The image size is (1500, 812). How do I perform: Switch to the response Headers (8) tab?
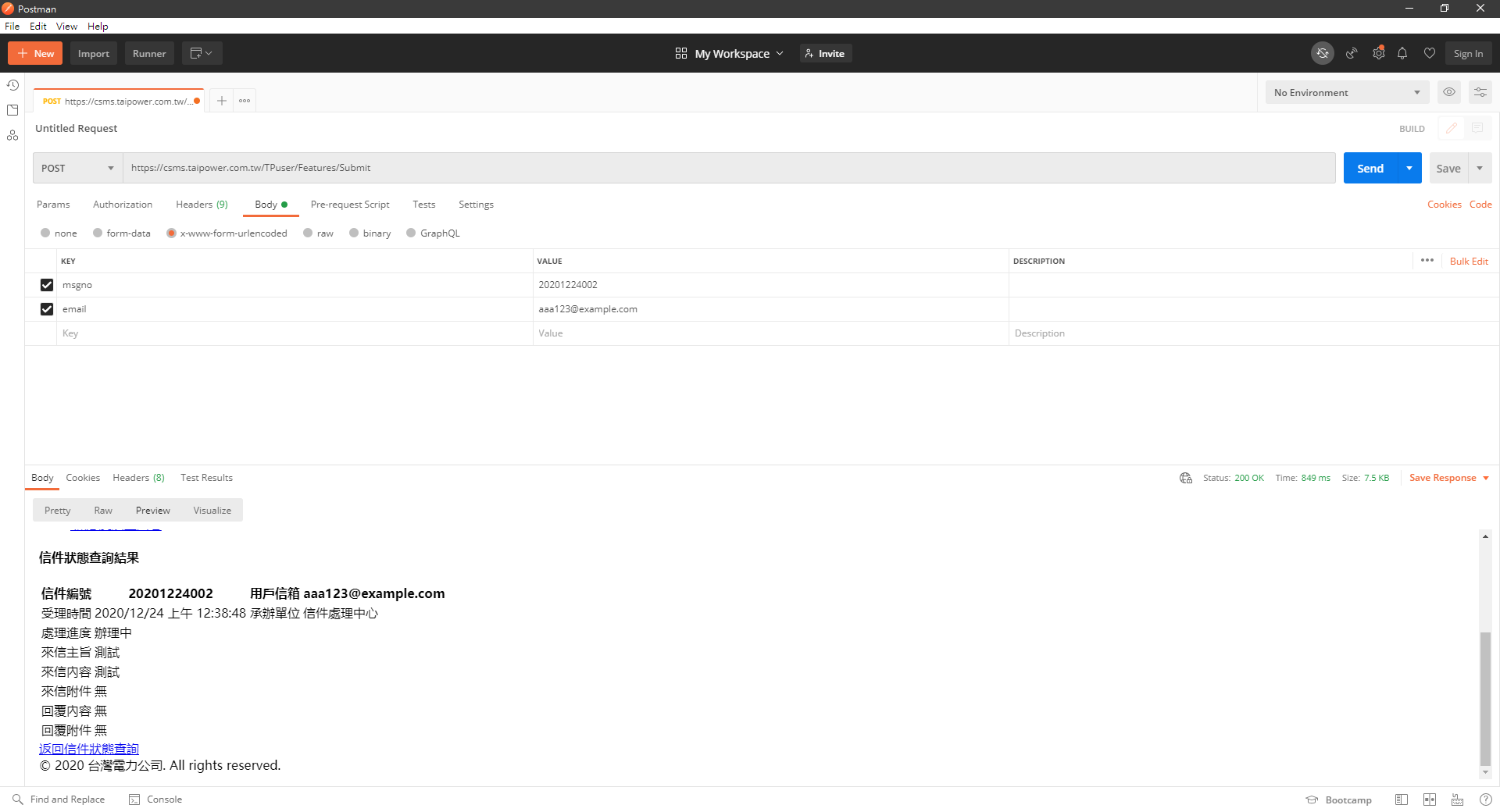click(138, 478)
